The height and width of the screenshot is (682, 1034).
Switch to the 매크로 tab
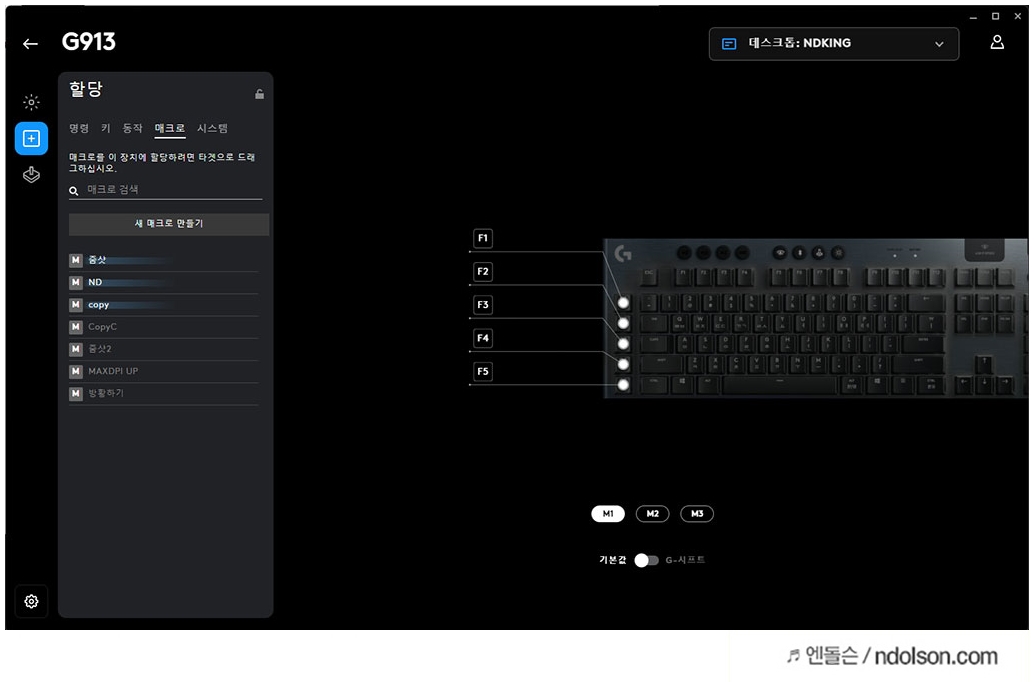pyautogui.click(x=169, y=128)
